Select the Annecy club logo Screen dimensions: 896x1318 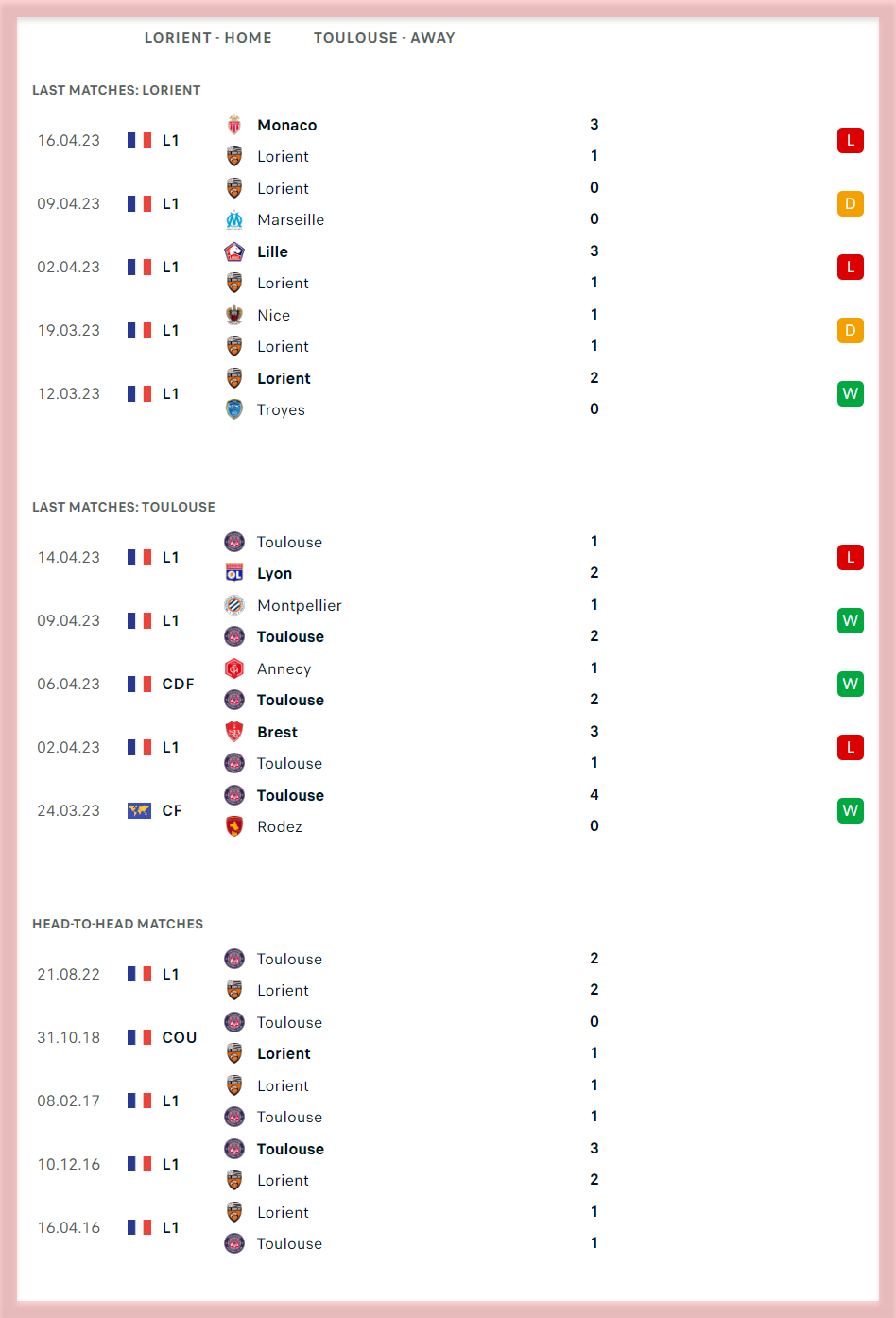(x=234, y=668)
